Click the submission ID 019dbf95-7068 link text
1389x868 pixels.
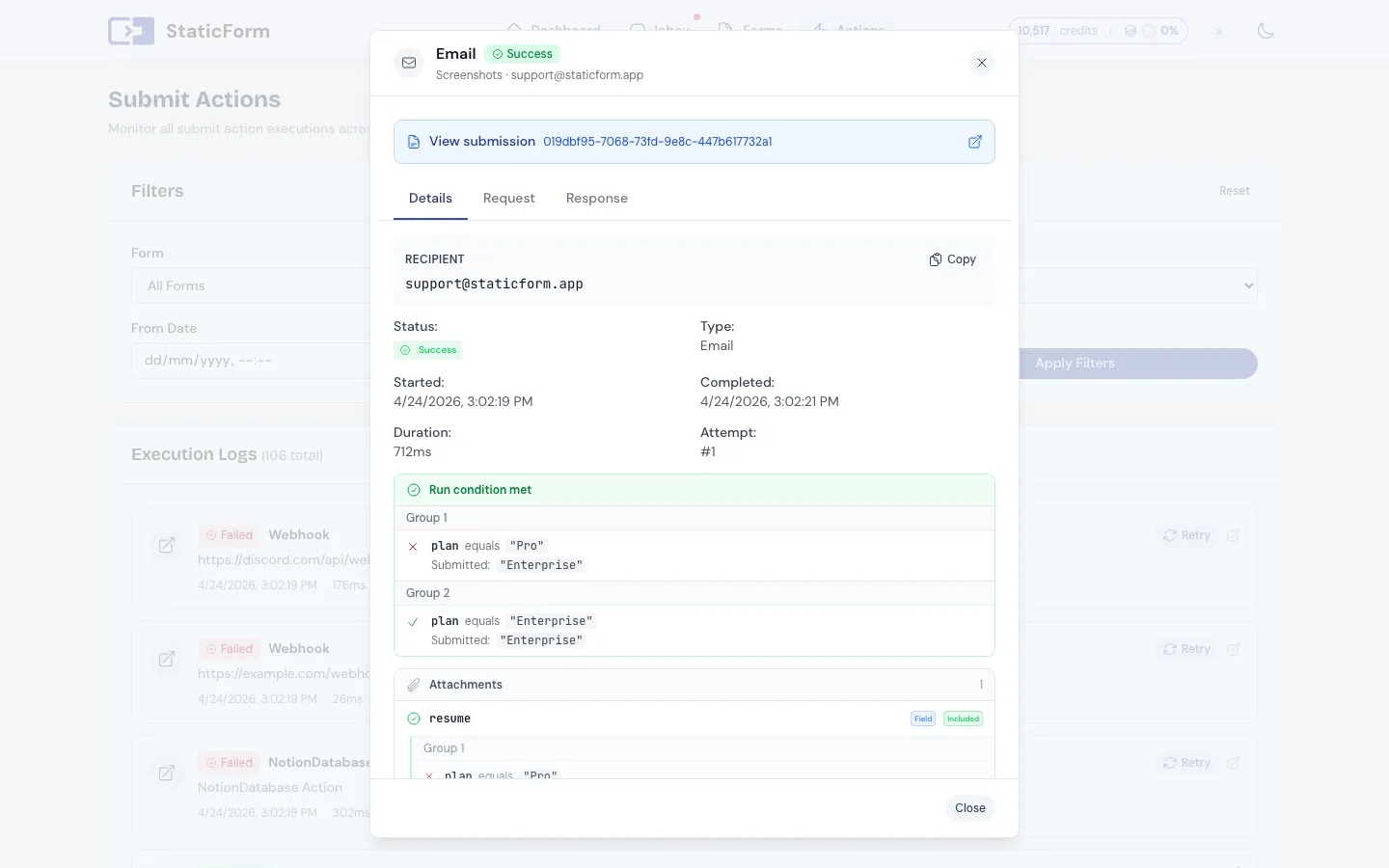tap(658, 142)
